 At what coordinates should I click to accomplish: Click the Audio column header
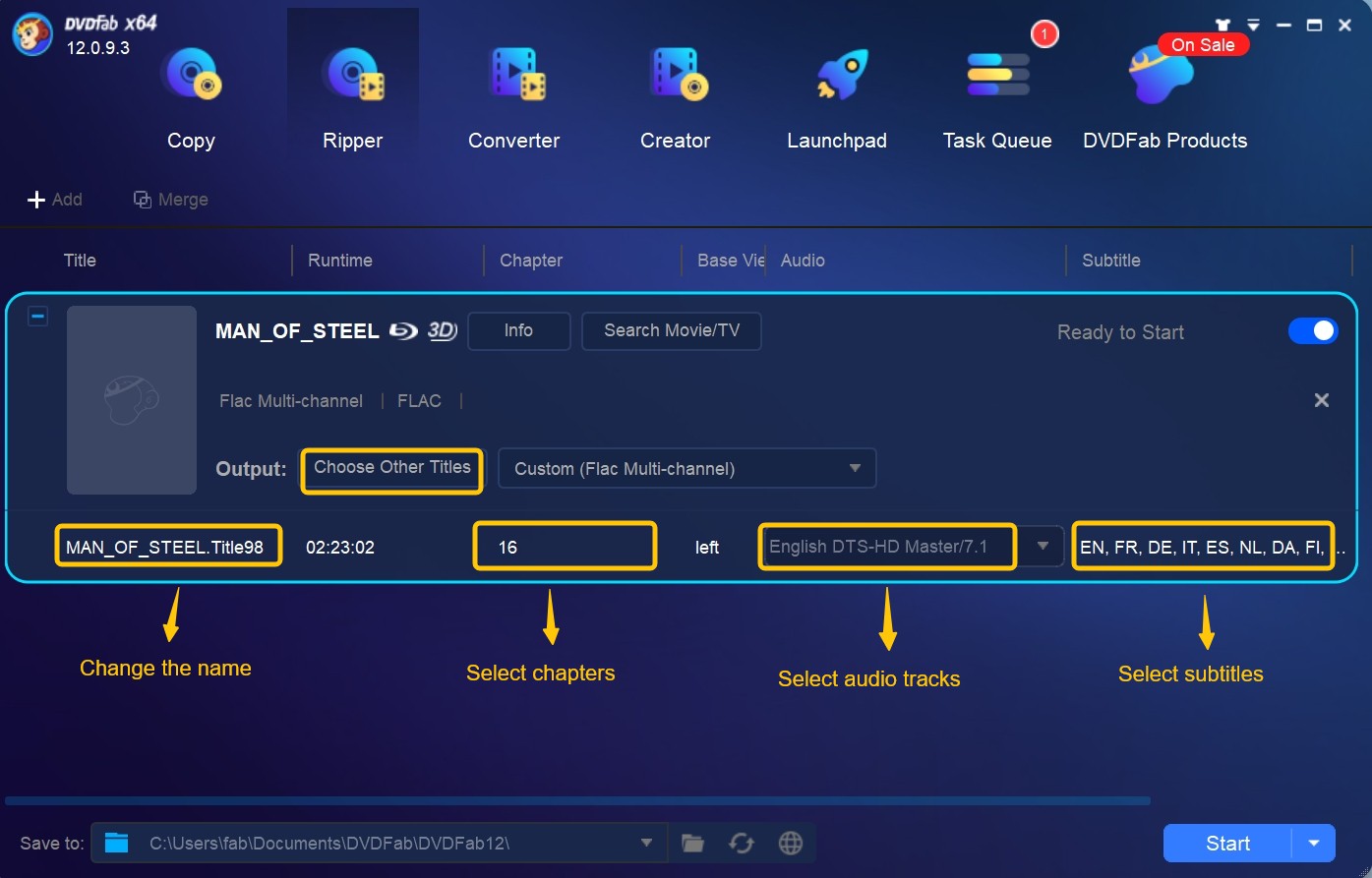pos(803,261)
